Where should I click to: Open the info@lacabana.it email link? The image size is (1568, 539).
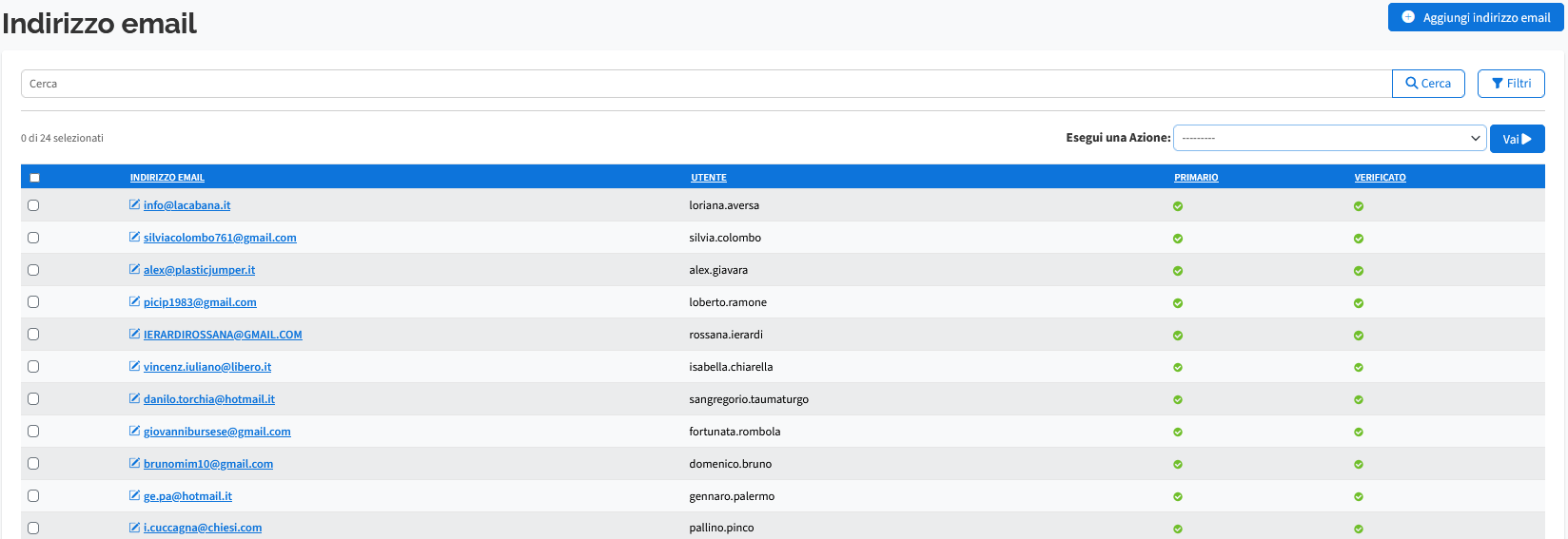pyautogui.click(x=186, y=205)
